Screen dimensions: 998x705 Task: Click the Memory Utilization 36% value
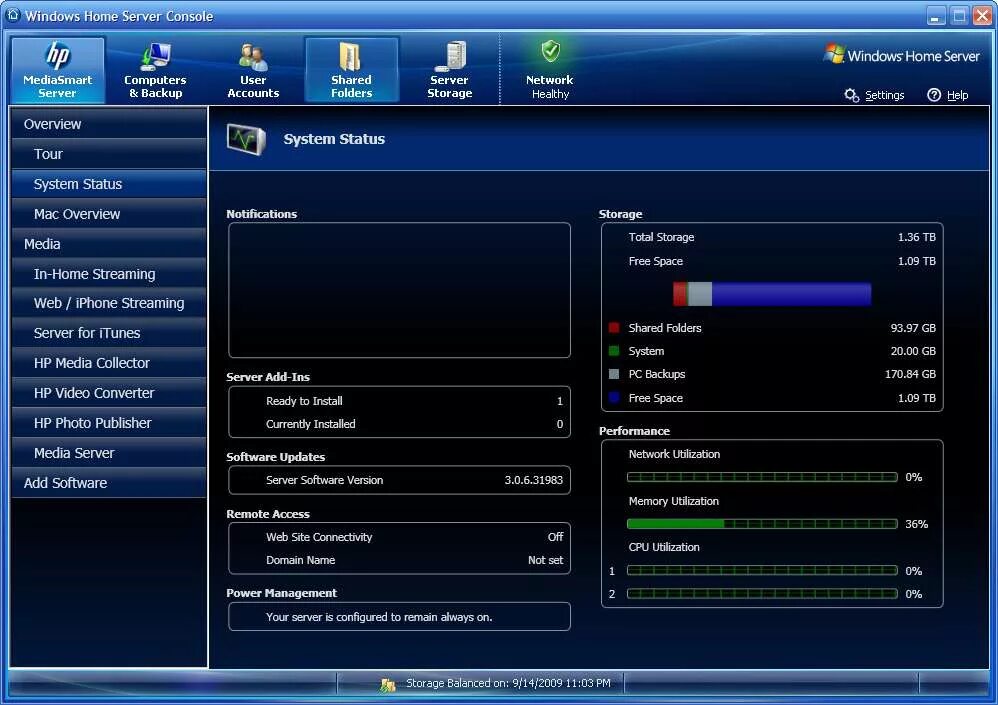(917, 524)
